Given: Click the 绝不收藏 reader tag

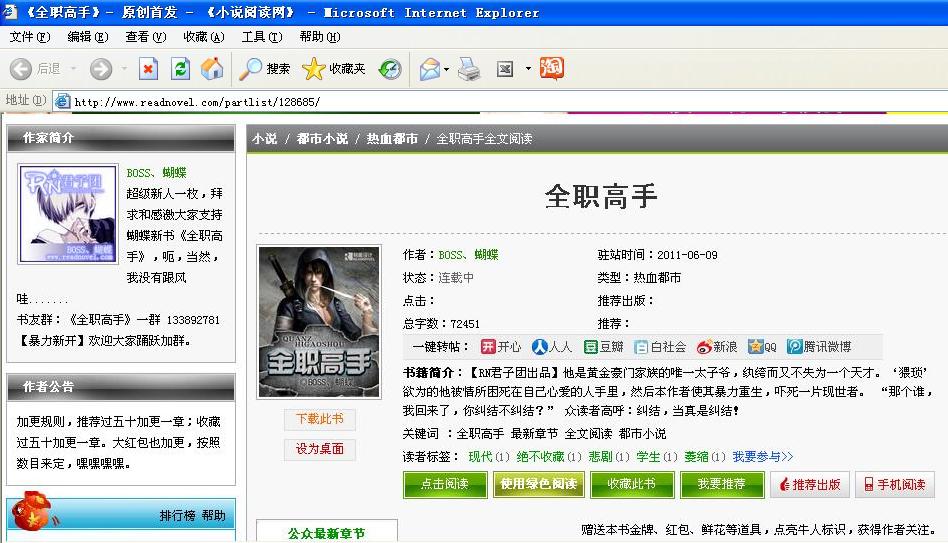Looking at the screenshot, I should [x=540, y=457].
